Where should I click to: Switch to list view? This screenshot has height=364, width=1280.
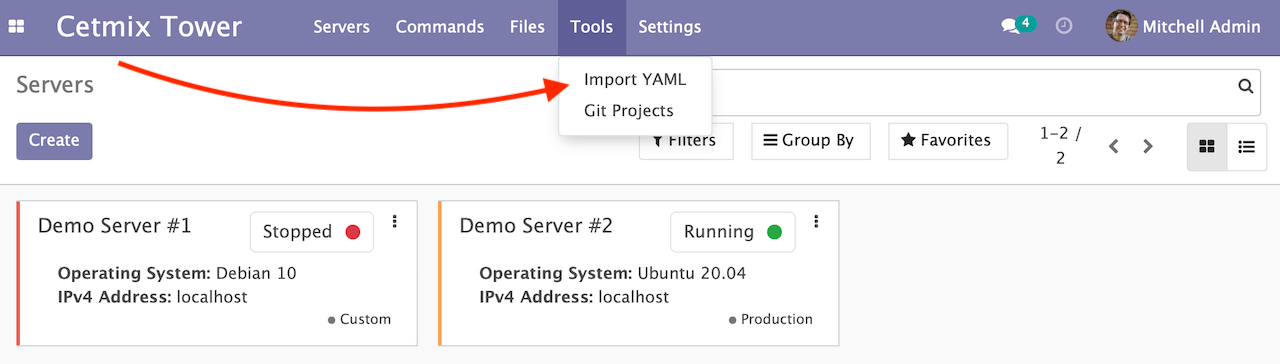[1247, 146]
